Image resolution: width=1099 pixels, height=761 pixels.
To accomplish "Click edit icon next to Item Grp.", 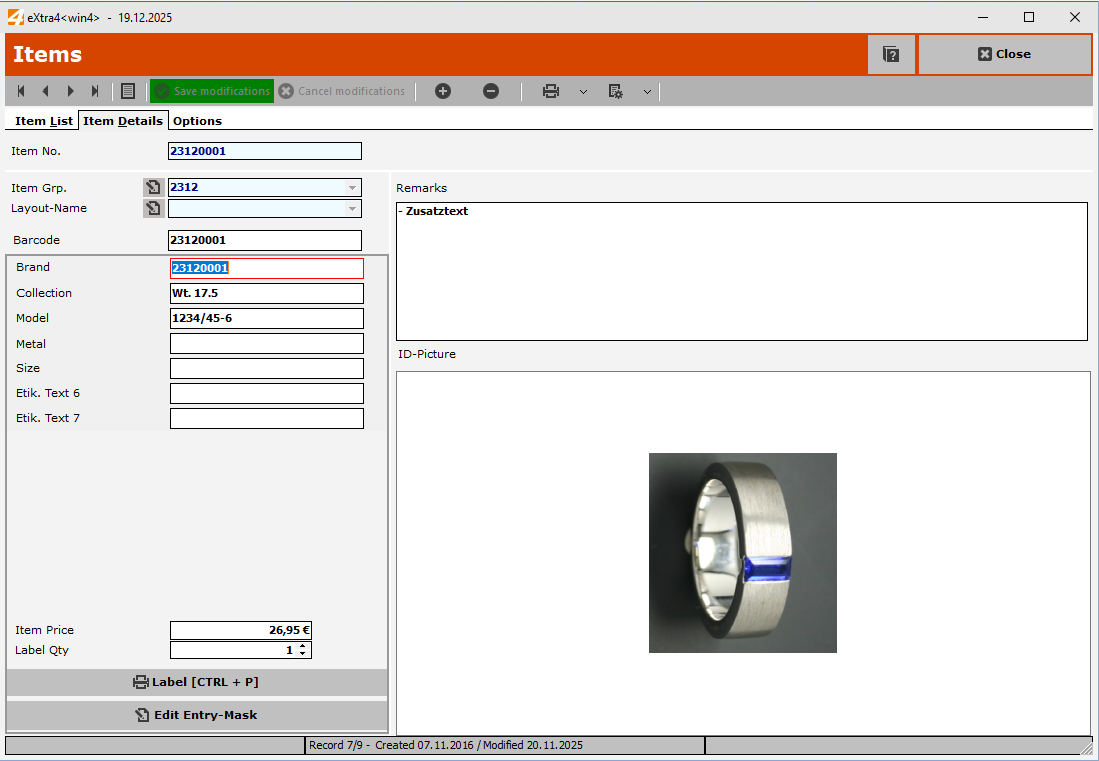I will (x=153, y=187).
